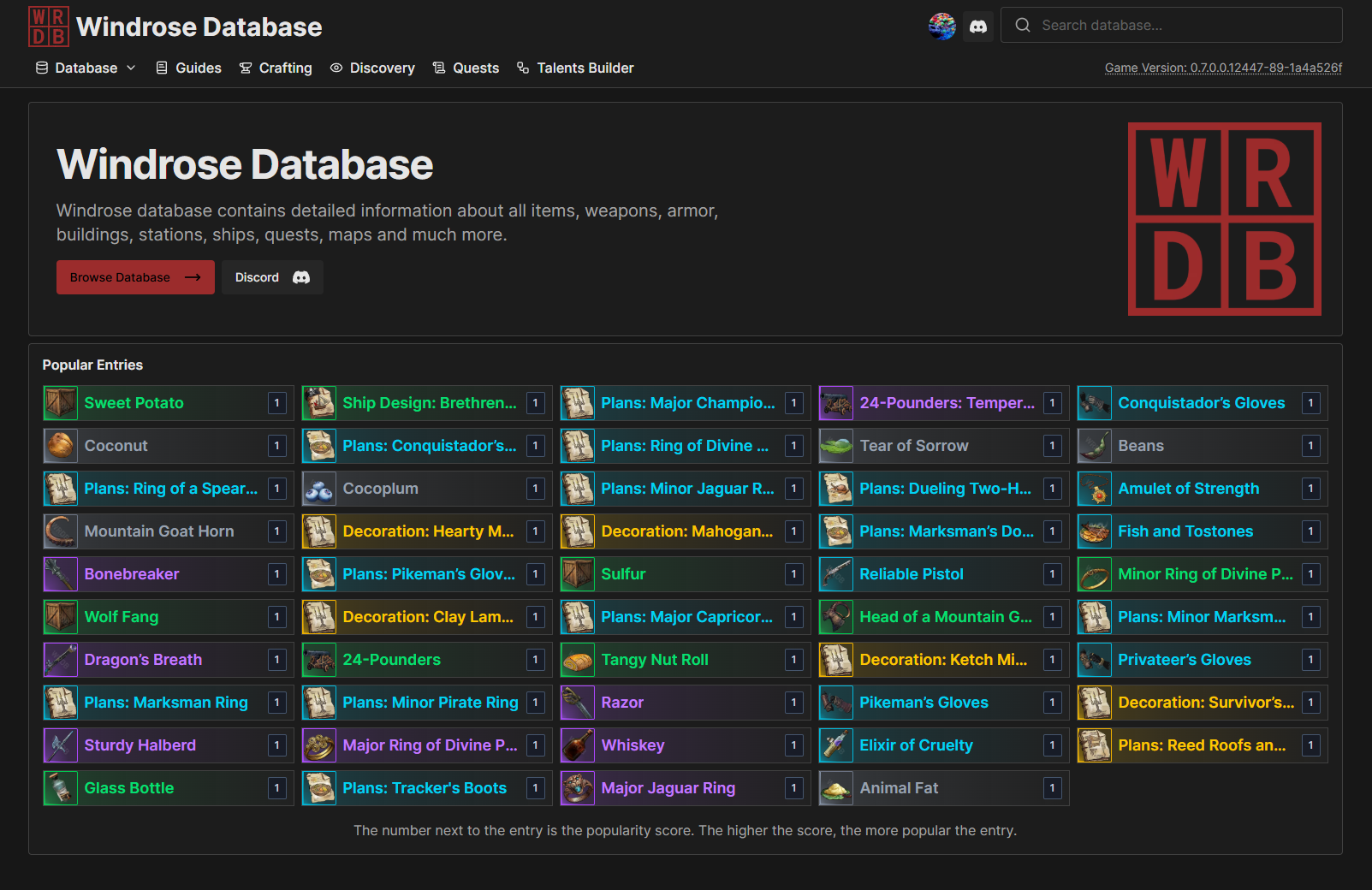Click the user avatar globe icon
Screen dimensions: 1372x890
pyautogui.click(x=941, y=26)
